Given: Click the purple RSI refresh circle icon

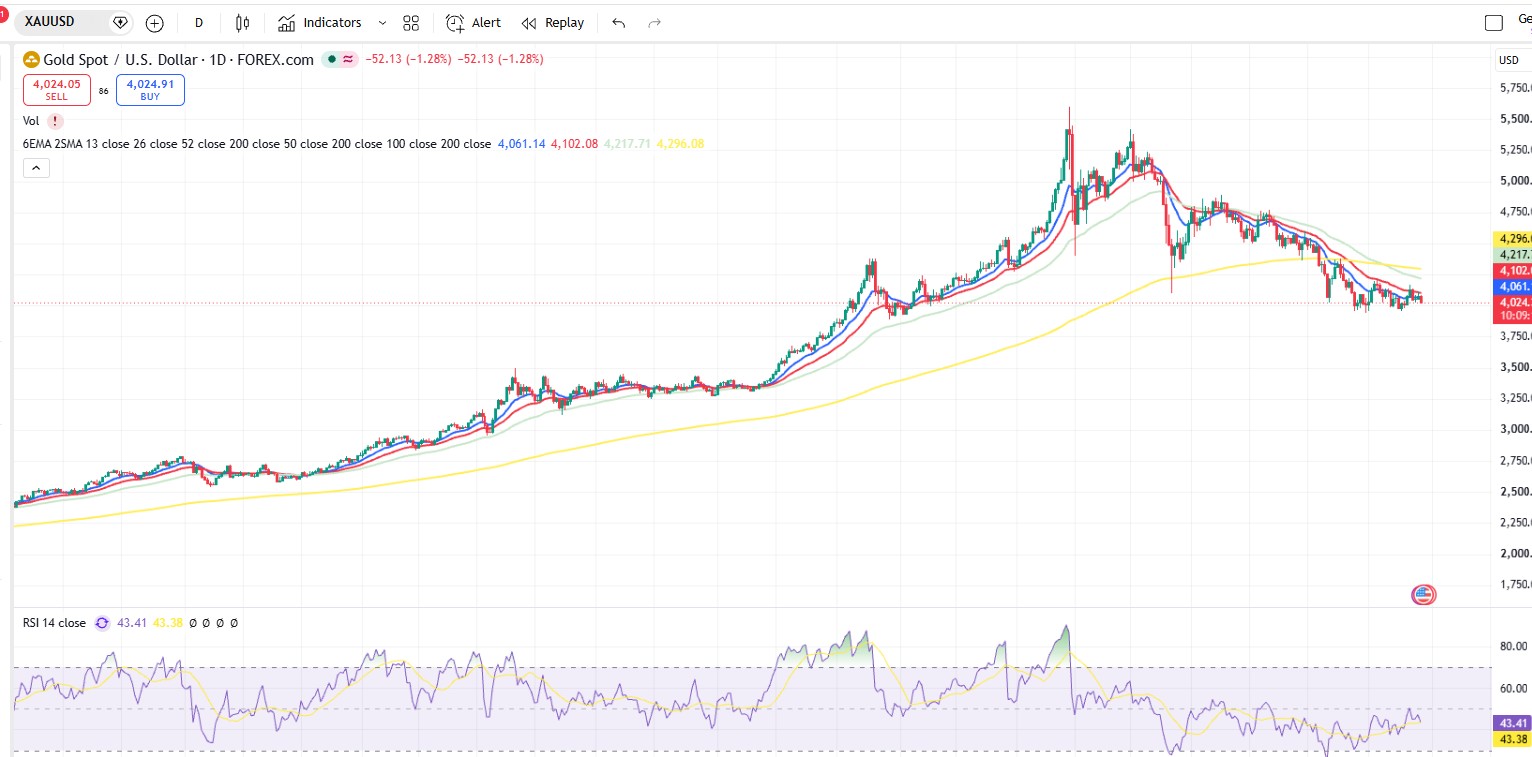Looking at the screenshot, I should (x=102, y=623).
